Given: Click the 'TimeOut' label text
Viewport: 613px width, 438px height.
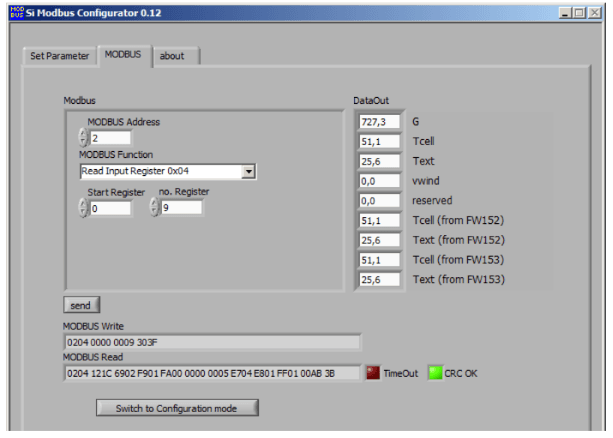Looking at the screenshot, I should click(x=401, y=374).
